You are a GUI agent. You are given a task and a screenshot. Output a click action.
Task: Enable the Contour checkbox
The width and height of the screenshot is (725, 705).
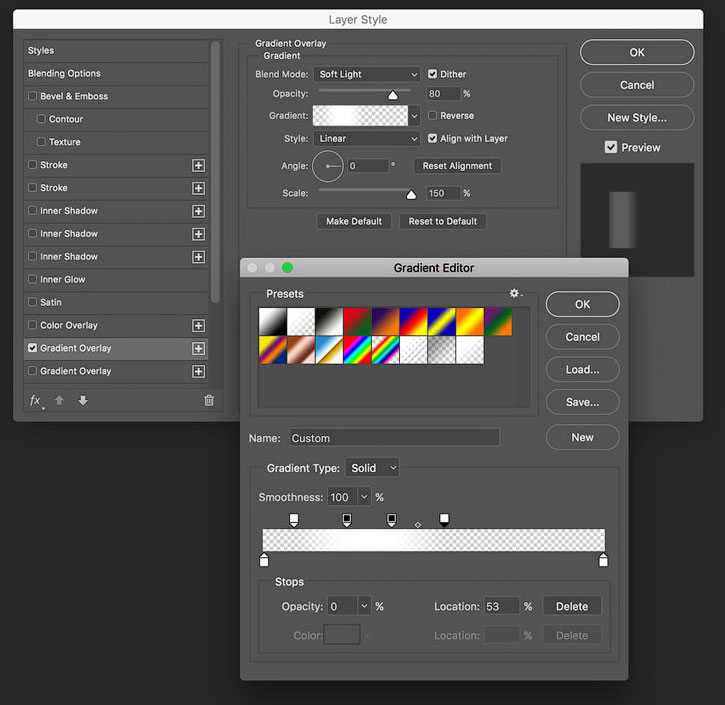coord(41,119)
